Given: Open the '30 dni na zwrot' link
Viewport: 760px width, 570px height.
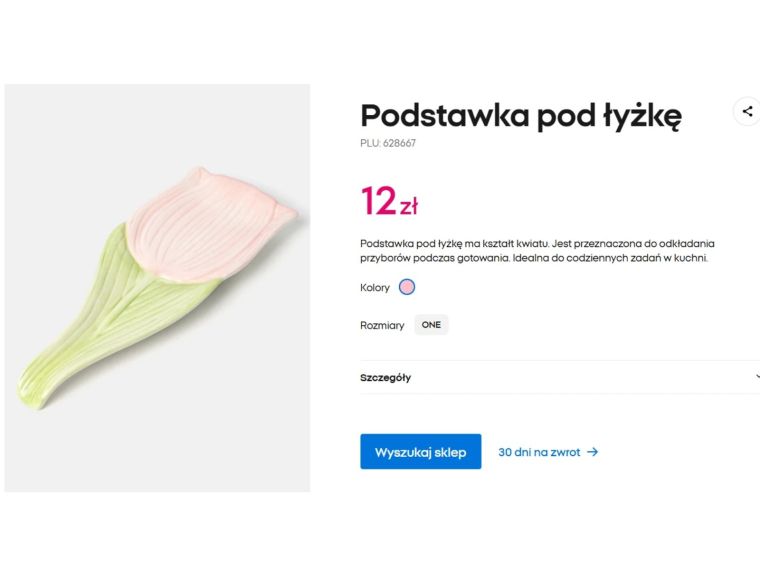Looking at the screenshot, I should [539, 452].
